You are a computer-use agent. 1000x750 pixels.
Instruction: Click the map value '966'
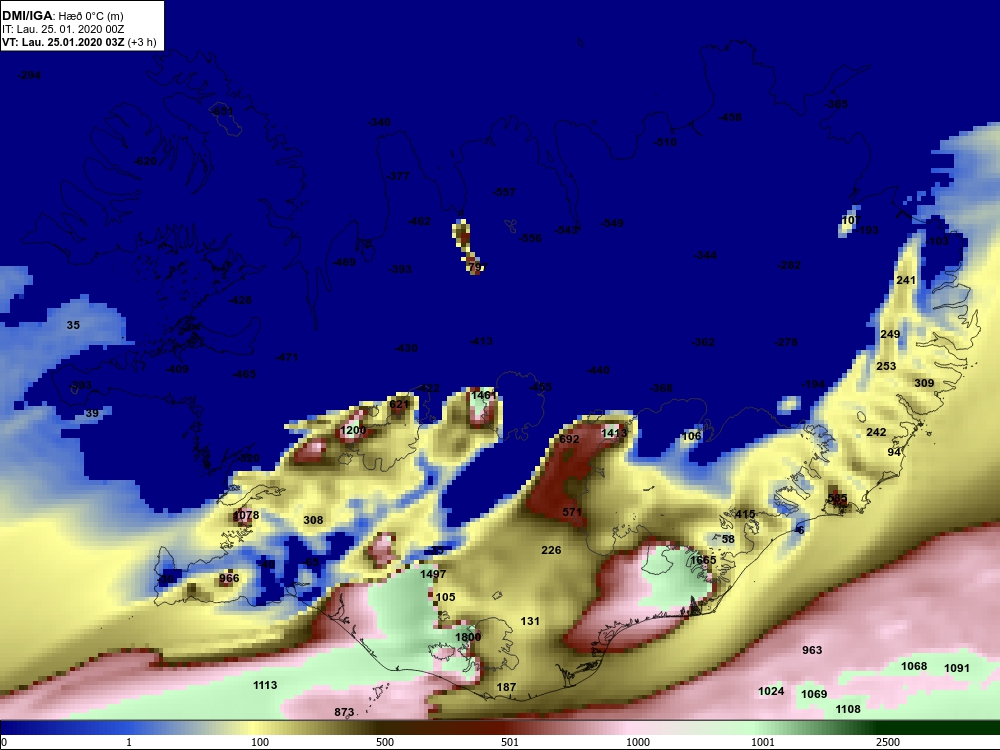[x=229, y=578]
